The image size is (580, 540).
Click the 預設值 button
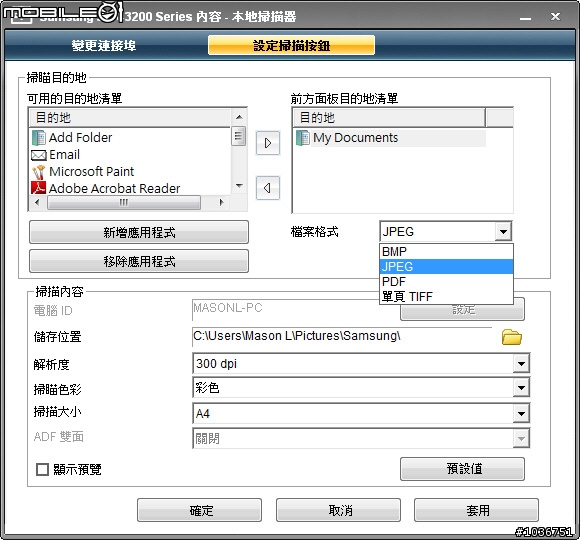462,469
